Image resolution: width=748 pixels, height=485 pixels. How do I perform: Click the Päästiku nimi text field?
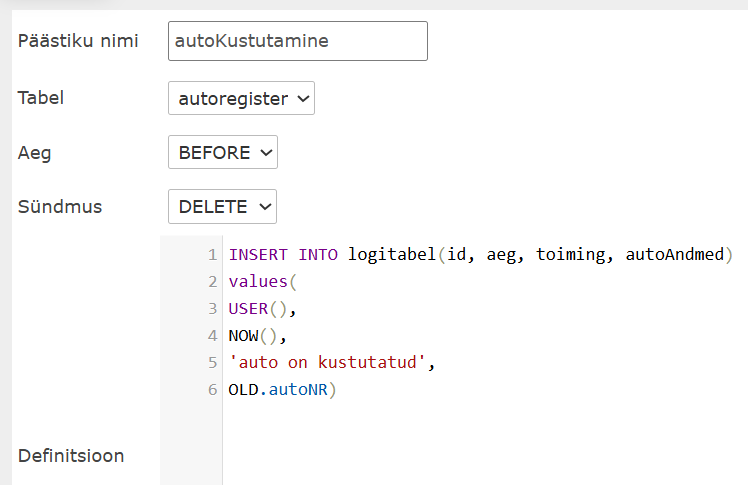coord(297,41)
